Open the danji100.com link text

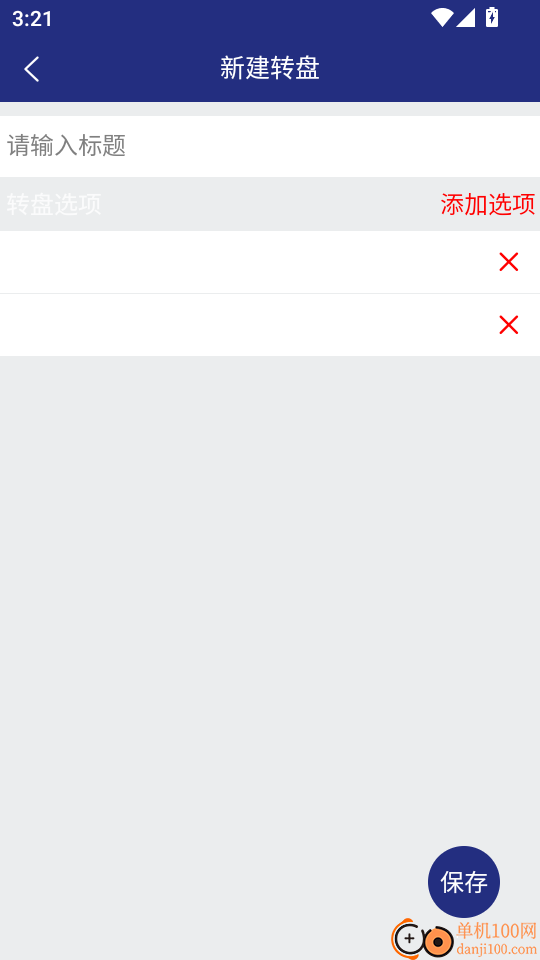point(497,950)
